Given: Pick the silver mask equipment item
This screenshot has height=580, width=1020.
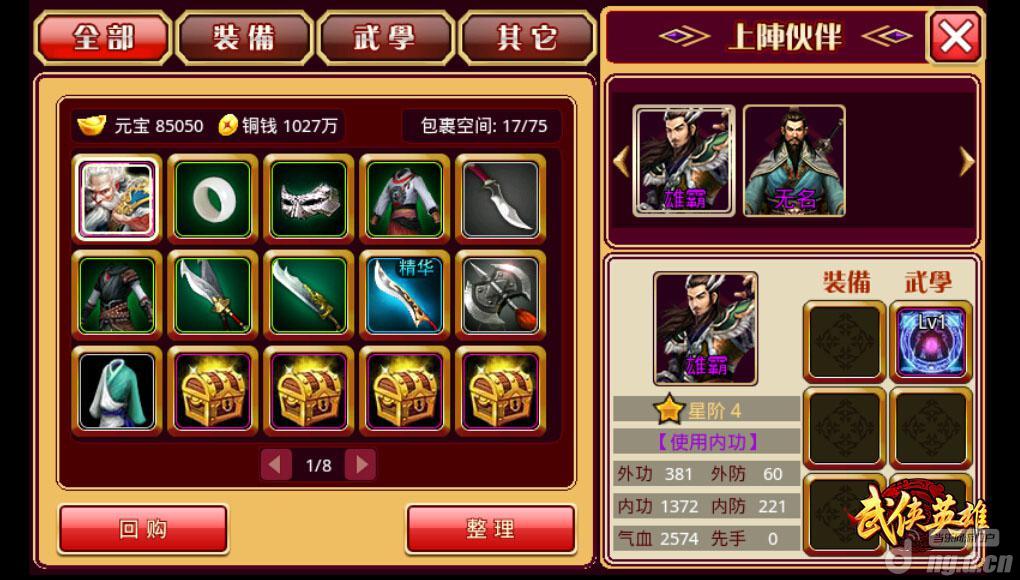Looking at the screenshot, I should click(308, 198).
